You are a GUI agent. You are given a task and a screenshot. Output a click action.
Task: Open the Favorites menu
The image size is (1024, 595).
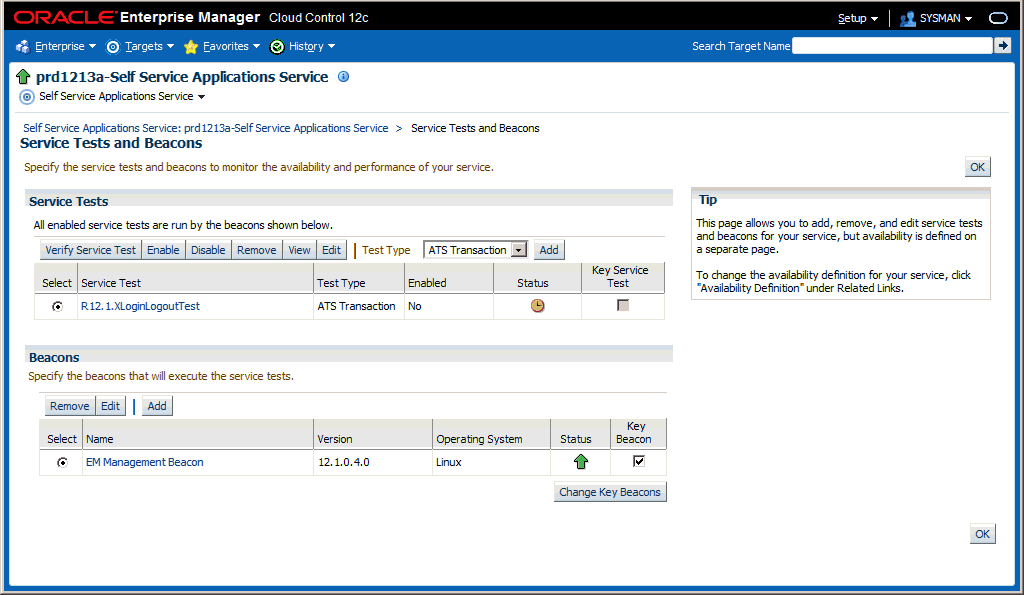(231, 46)
